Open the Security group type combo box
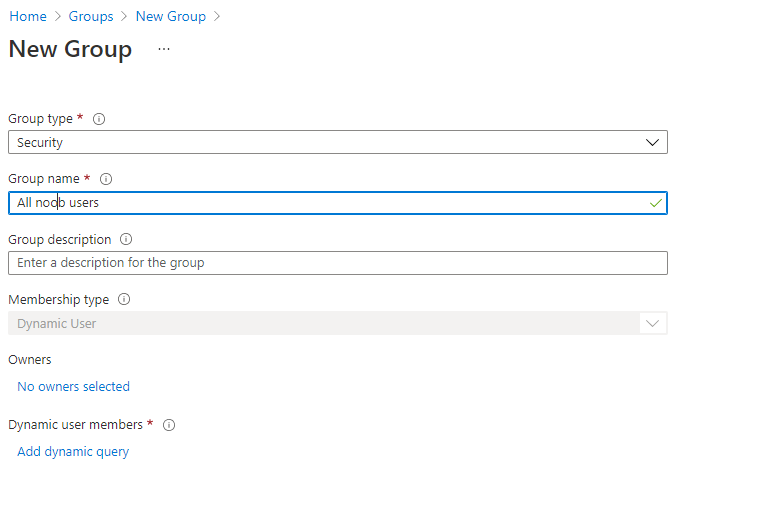The height and width of the screenshot is (518, 761). (x=338, y=142)
